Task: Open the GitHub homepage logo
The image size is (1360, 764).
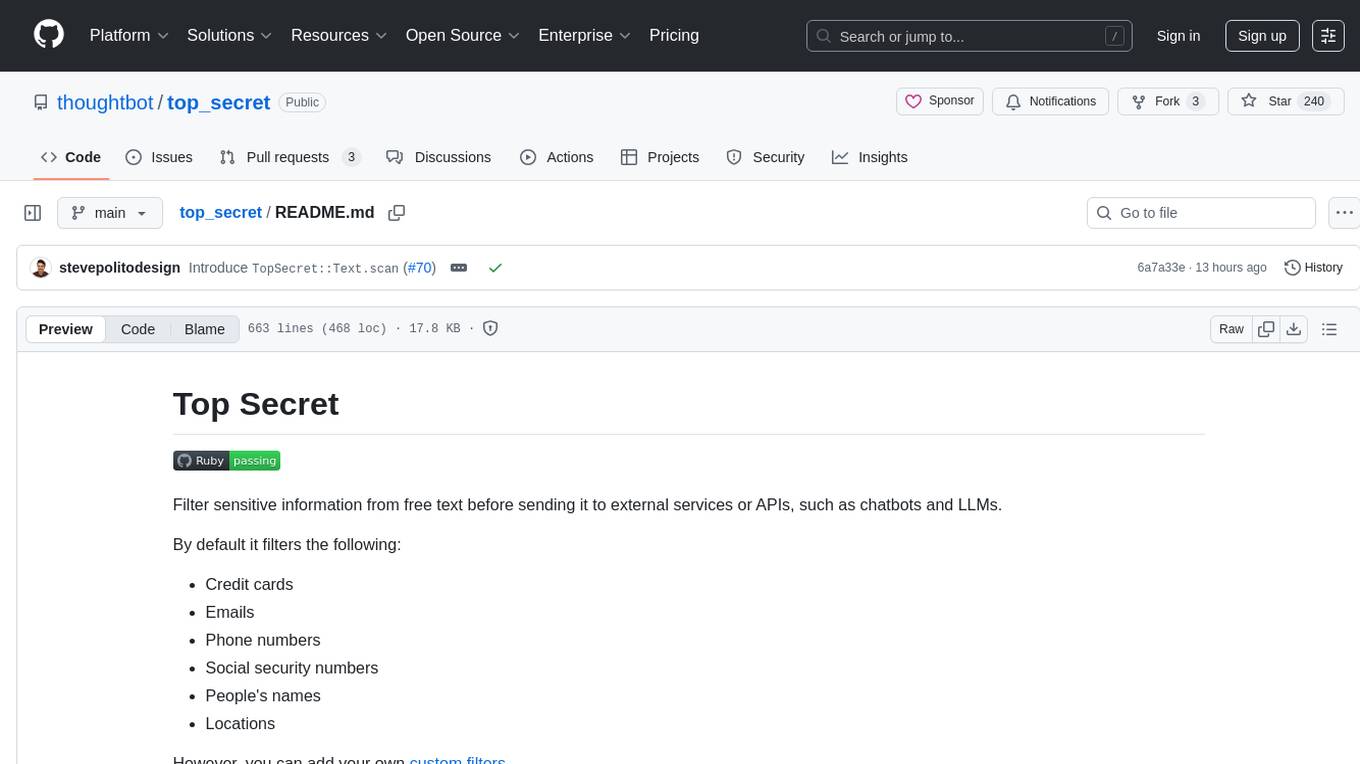Action: tap(49, 35)
